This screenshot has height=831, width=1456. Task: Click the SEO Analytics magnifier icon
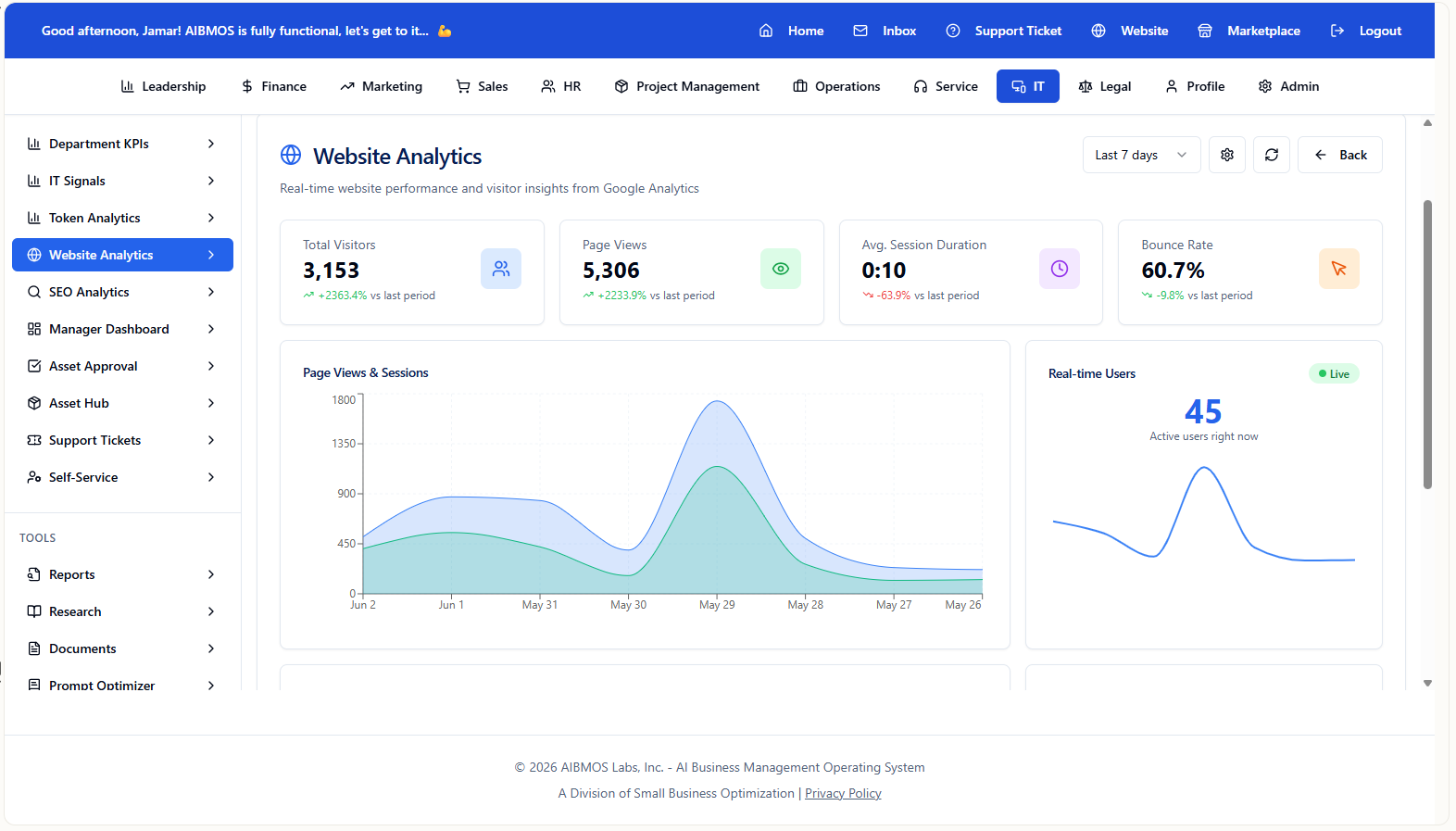34,292
